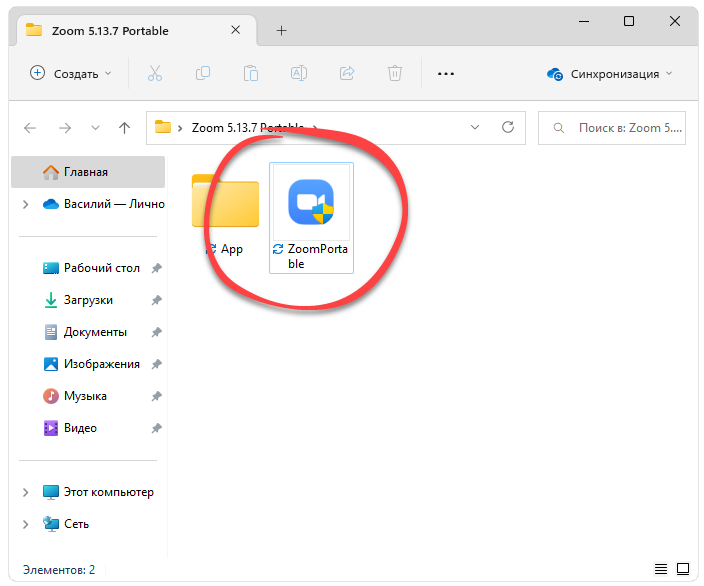704x586 pixels.
Task: Open Загрузки in sidebar
Action: coord(79,300)
